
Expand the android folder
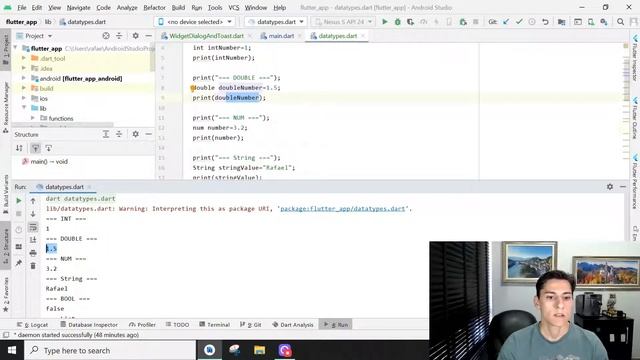(24, 78)
